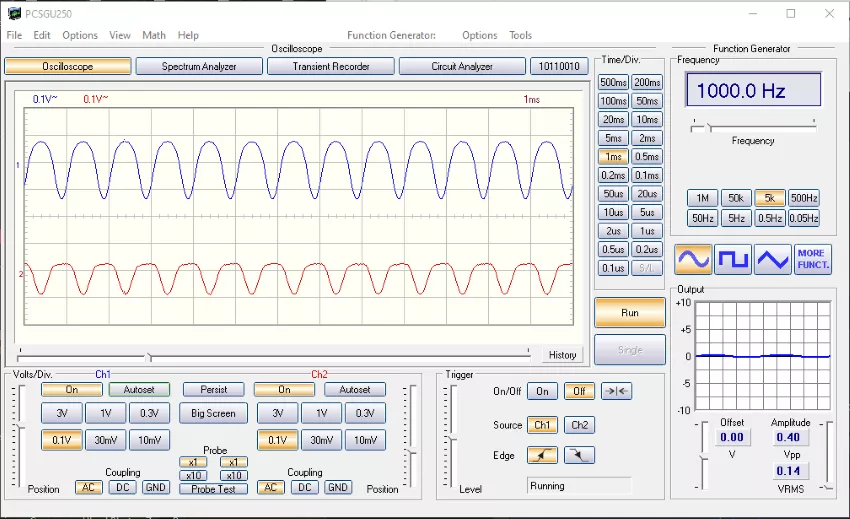The width and height of the screenshot is (850, 519).
Task: Set Ch2 coupling to AC
Action: (270, 487)
